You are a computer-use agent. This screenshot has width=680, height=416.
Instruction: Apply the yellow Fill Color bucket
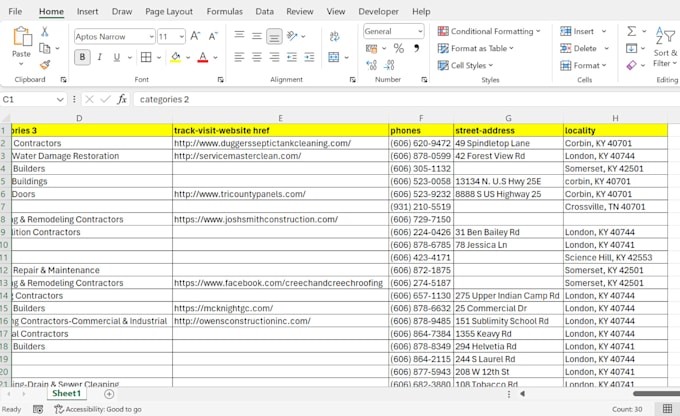click(176, 57)
